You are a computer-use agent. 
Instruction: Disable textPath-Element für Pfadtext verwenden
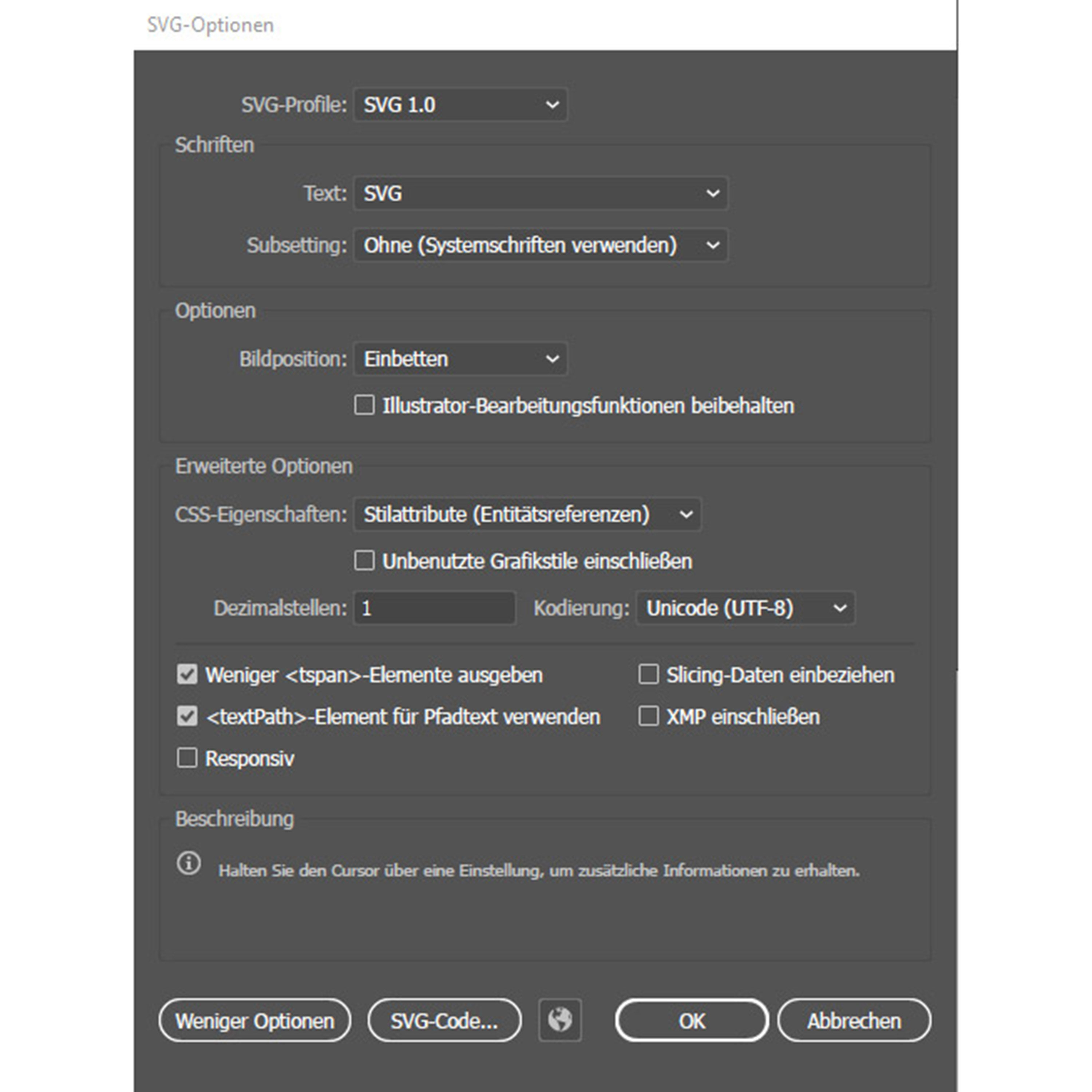[x=186, y=716]
